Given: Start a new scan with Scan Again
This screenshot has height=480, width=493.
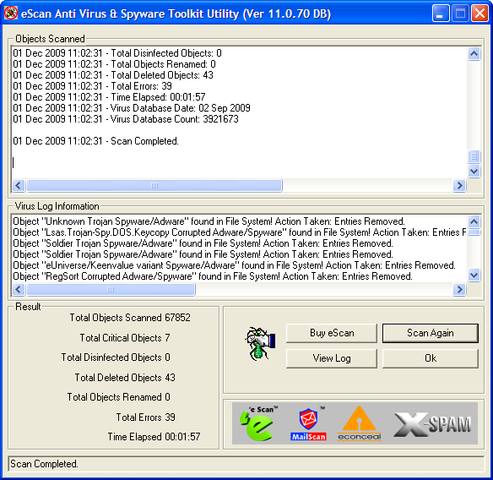Looking at the screenshot, I should (x=430, y=333).
